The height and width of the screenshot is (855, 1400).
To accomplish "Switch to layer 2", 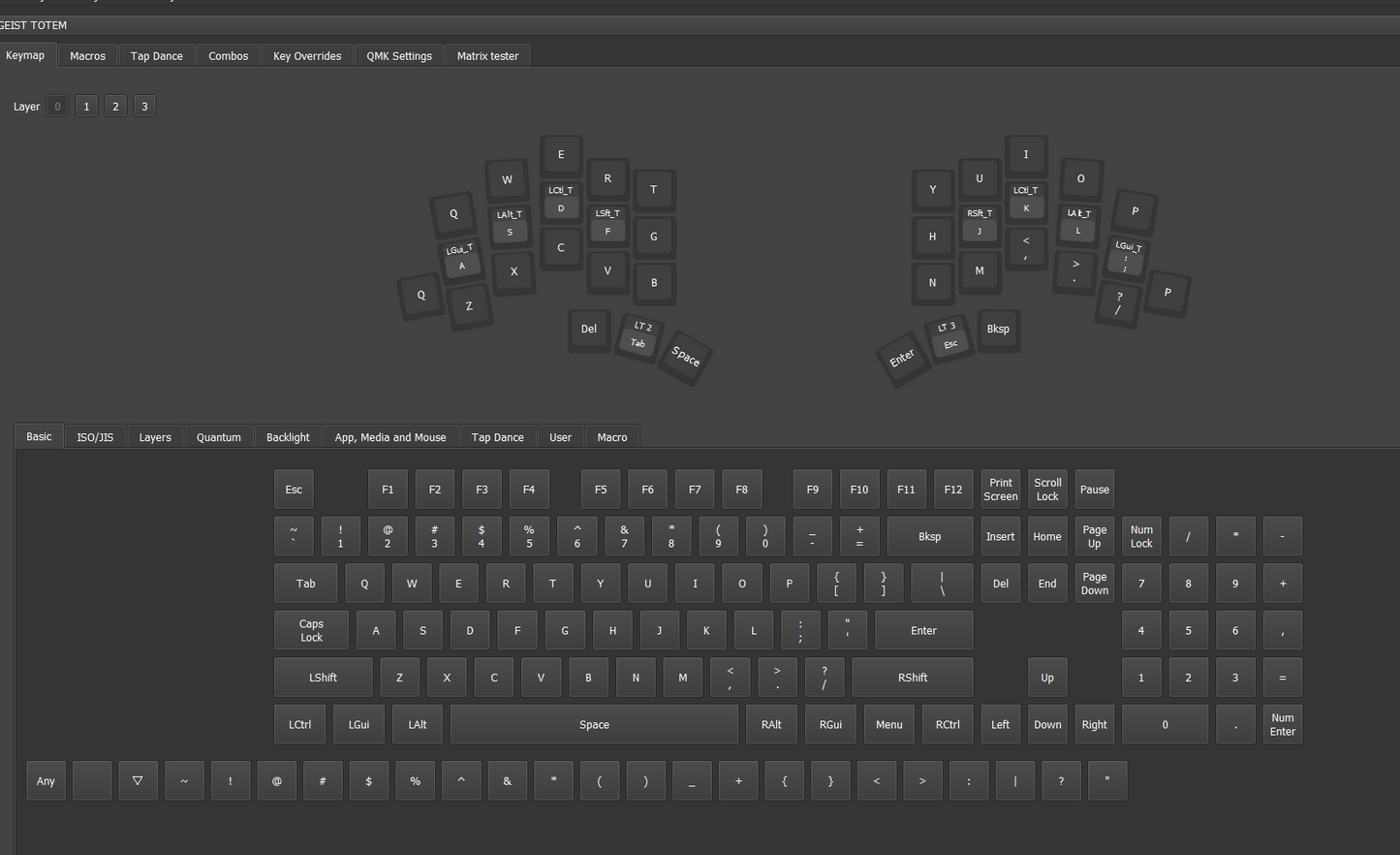I will [115, 106].
